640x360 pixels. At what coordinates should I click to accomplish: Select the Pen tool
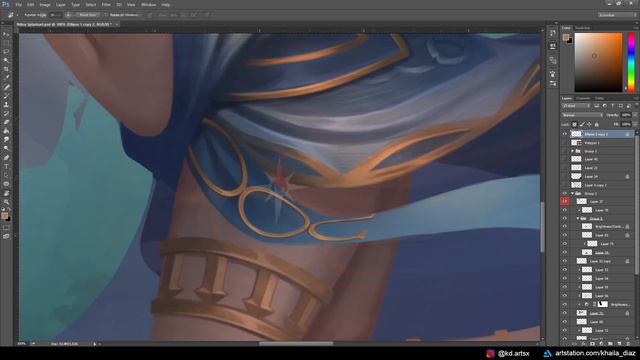(6, 158)
